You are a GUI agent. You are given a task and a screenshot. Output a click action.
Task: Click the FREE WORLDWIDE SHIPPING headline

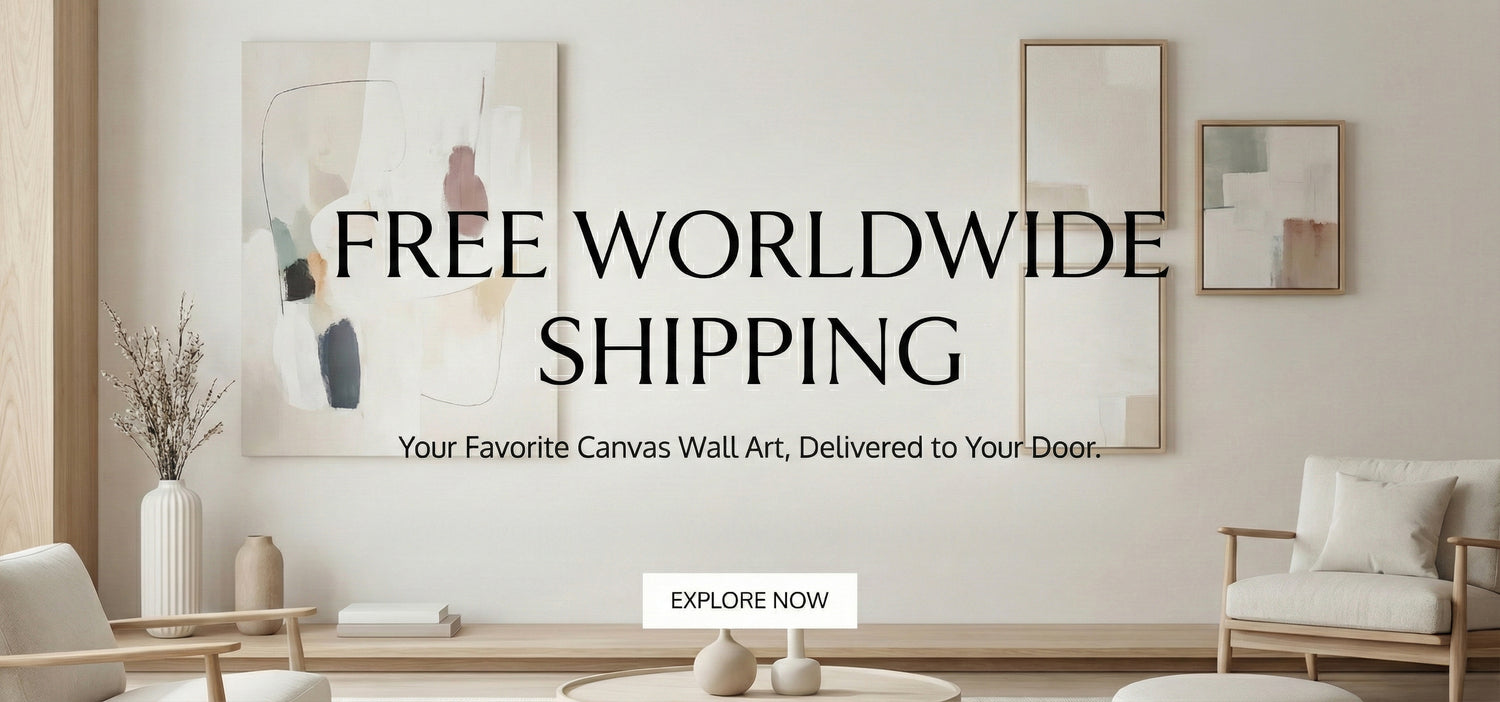(750, 298)
